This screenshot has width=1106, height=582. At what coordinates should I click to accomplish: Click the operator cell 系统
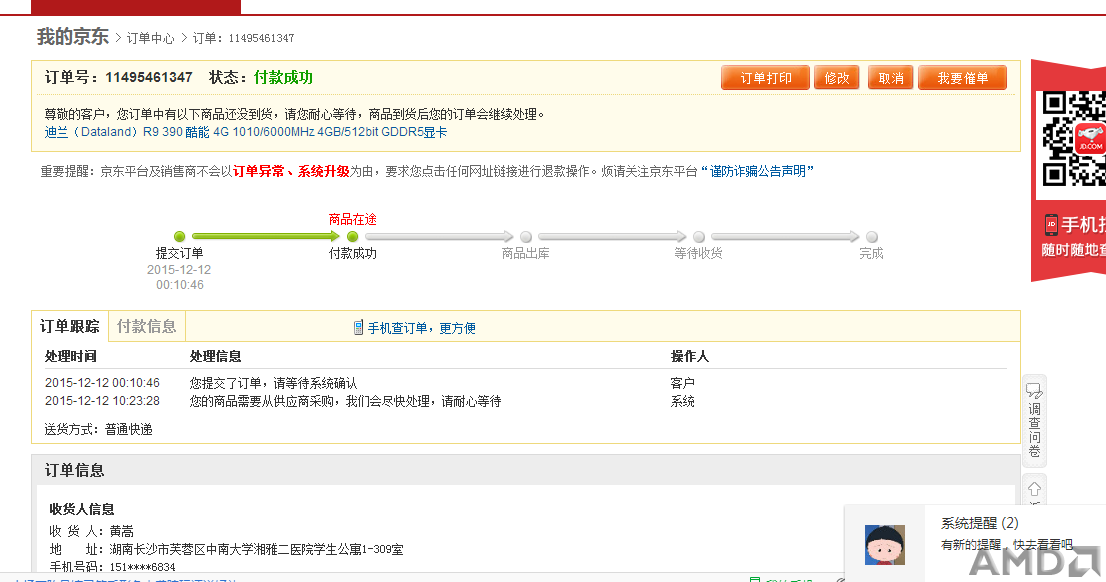[x=683, y=401]
